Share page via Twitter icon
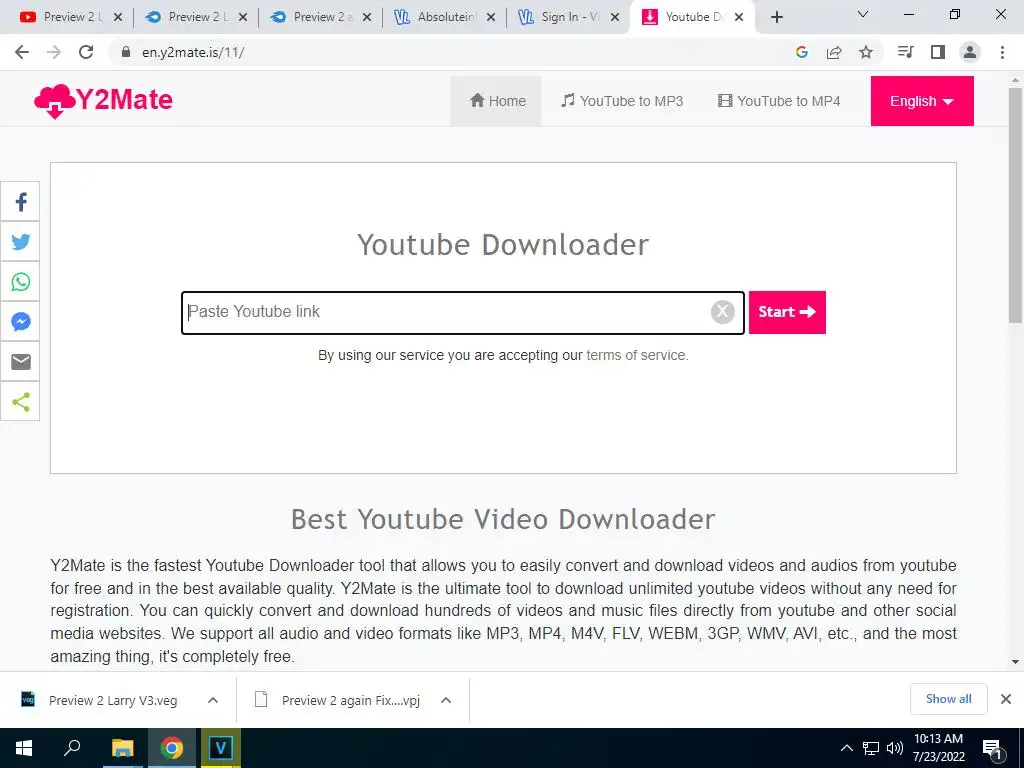The image size is (1024, 768). [x=20, y=242]
